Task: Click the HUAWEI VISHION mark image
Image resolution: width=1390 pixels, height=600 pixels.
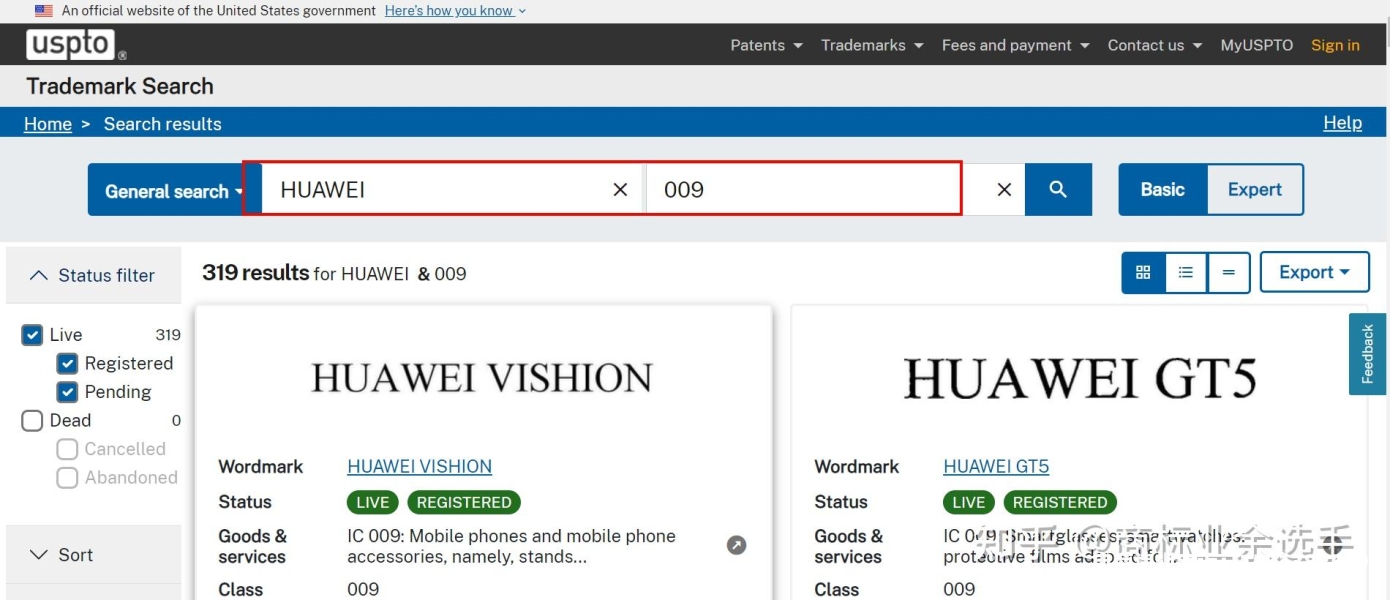Action: pyautogui.click(x=482, y=378)
